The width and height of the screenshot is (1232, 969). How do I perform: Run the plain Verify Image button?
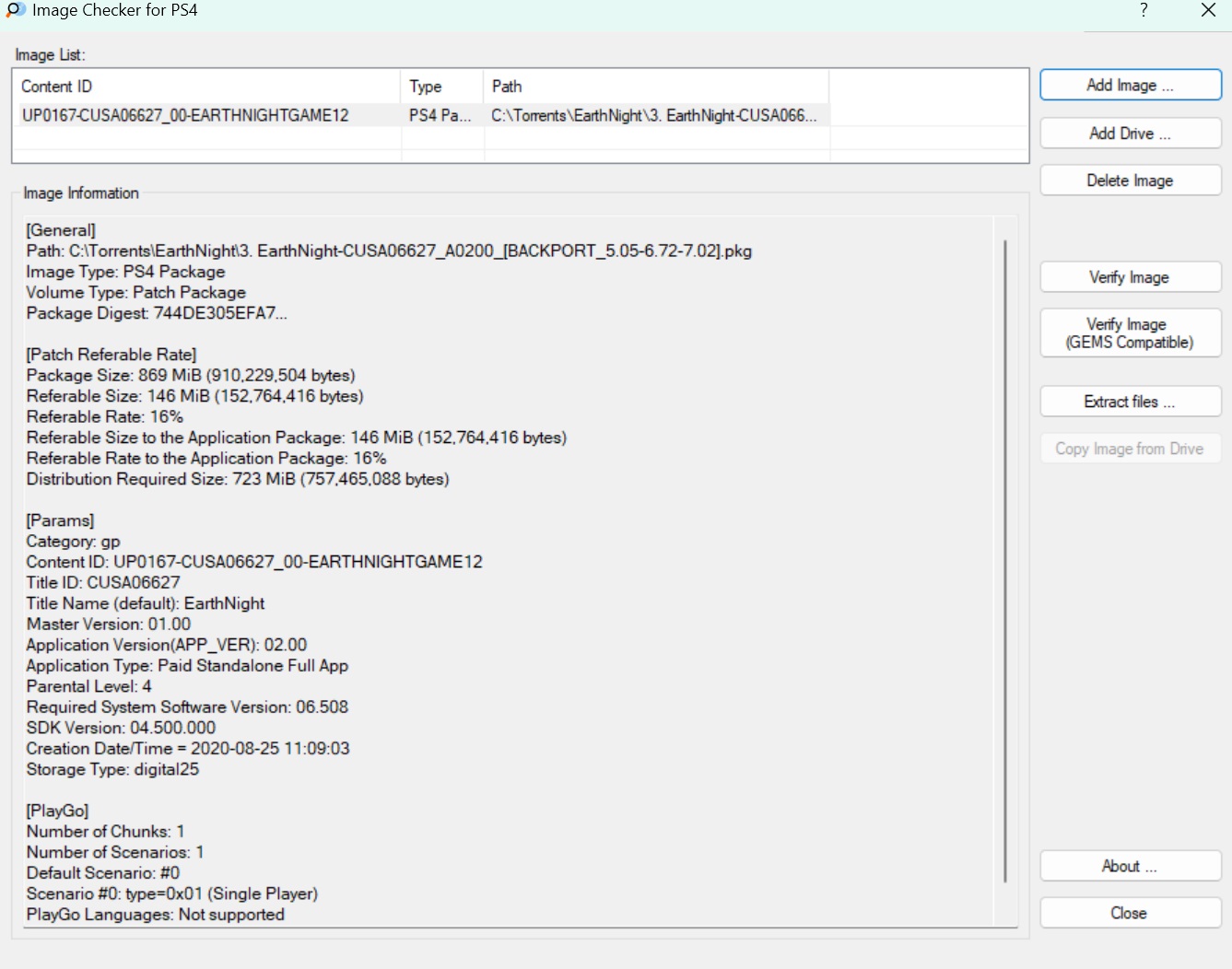1130,277
